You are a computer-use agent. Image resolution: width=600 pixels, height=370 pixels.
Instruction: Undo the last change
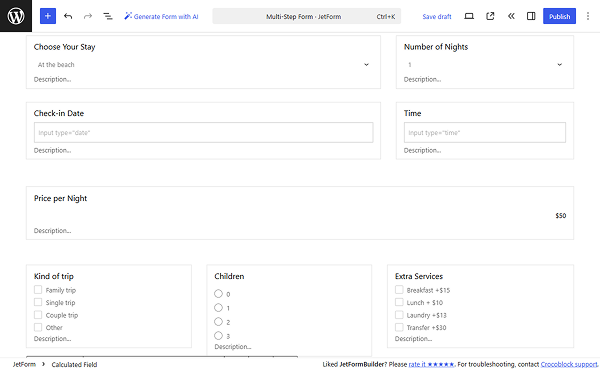click(68, 16)
